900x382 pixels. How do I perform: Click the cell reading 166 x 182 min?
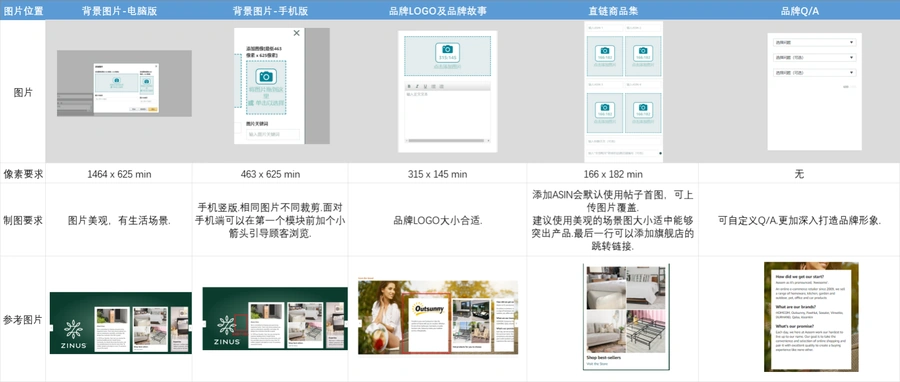coord(613,174)
